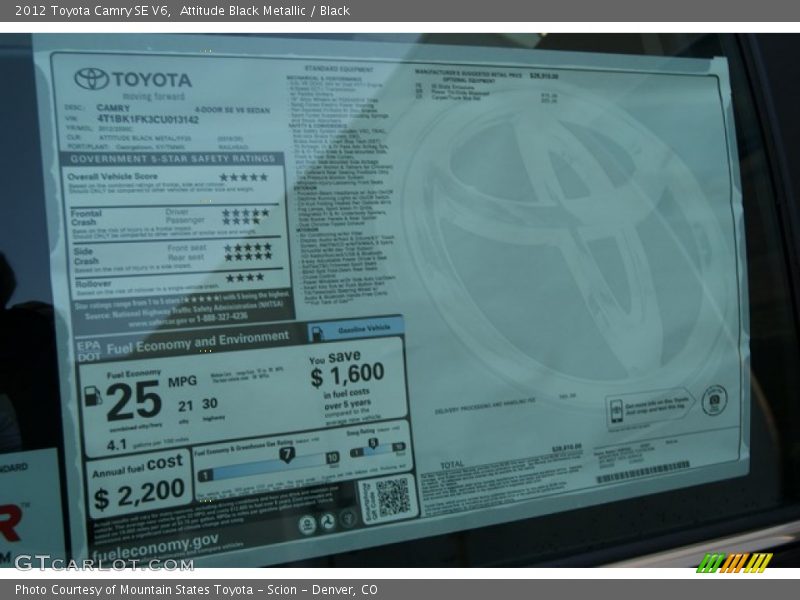This screenshot has height=600, width=800.
Task: Click the Government 5-Star Safety Ratings header
Action: pos(173,159)
